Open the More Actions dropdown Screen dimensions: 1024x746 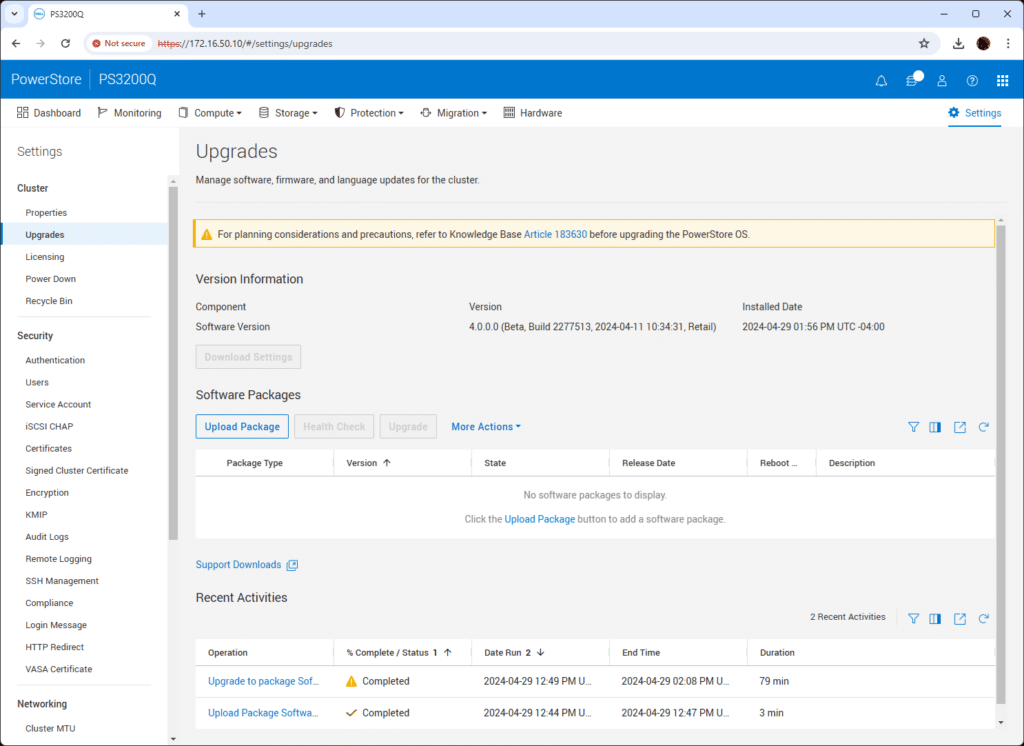(x=486, y=427)
